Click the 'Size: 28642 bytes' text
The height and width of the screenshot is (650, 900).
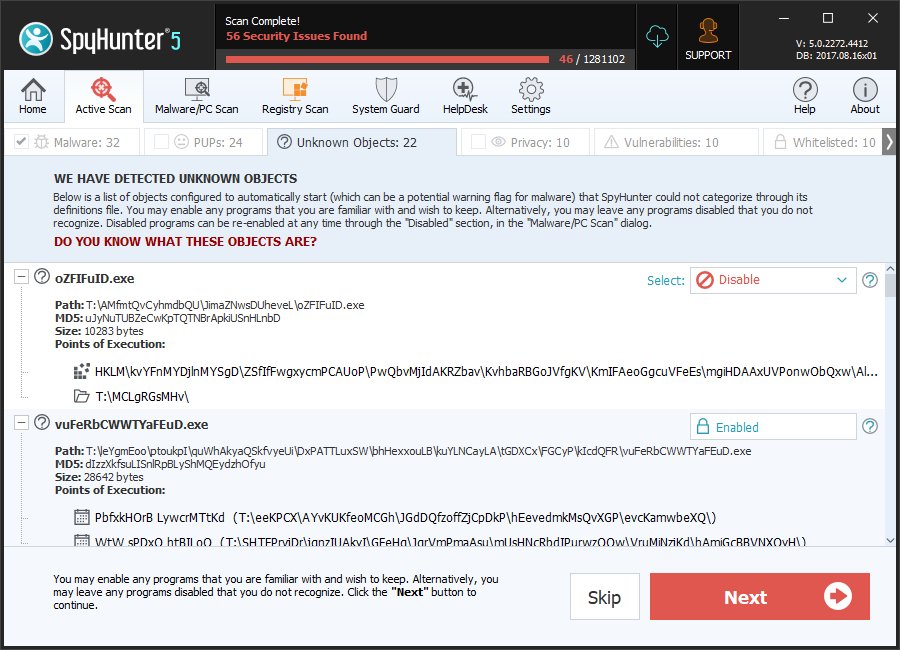pyautogui.click(x=99, y=477)
